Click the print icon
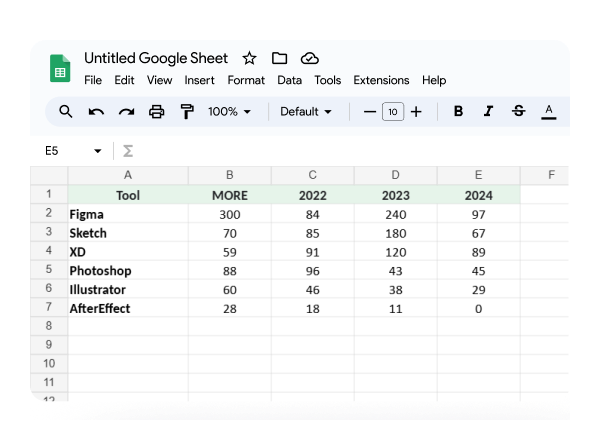 [157, 112]
